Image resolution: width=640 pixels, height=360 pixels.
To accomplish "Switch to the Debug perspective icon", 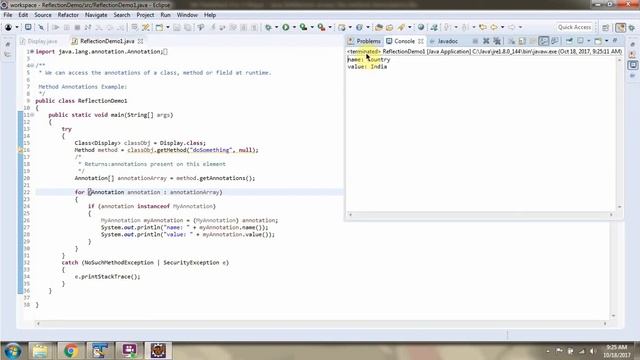I will pyautogui.click(x=632, y=27).
